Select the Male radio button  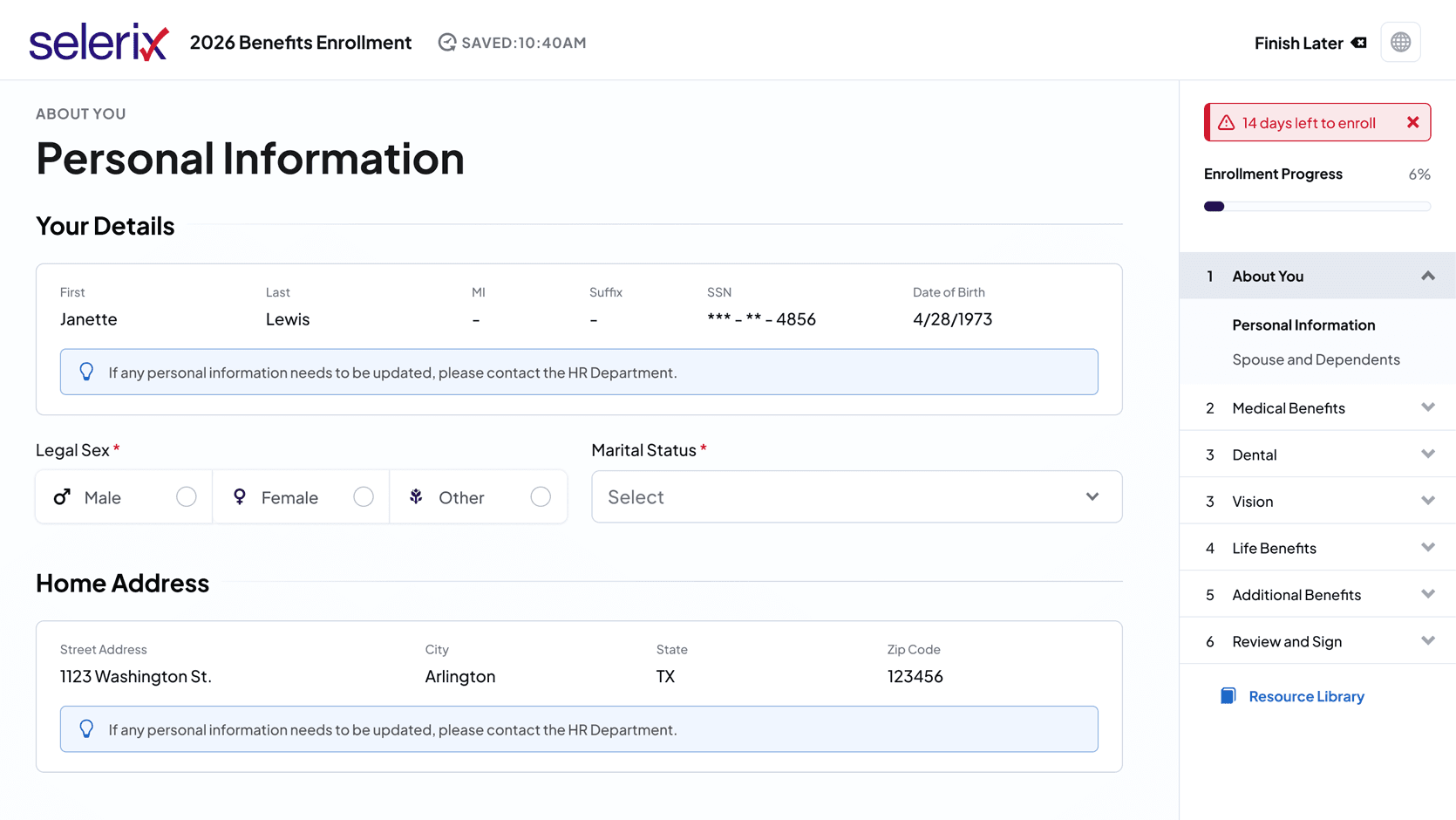186,497
